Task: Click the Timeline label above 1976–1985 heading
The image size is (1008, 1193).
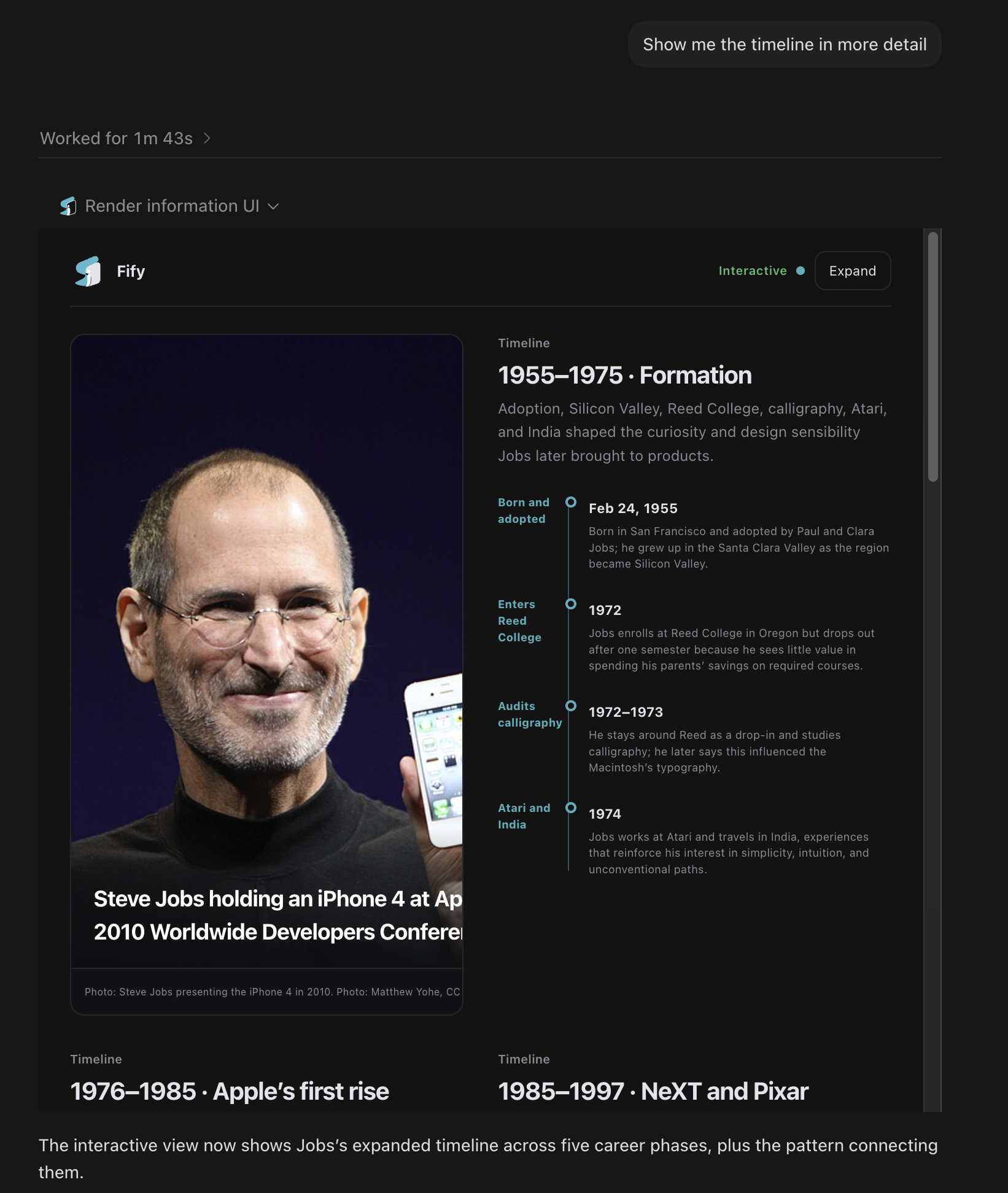Action: [x=96, y=1060]
